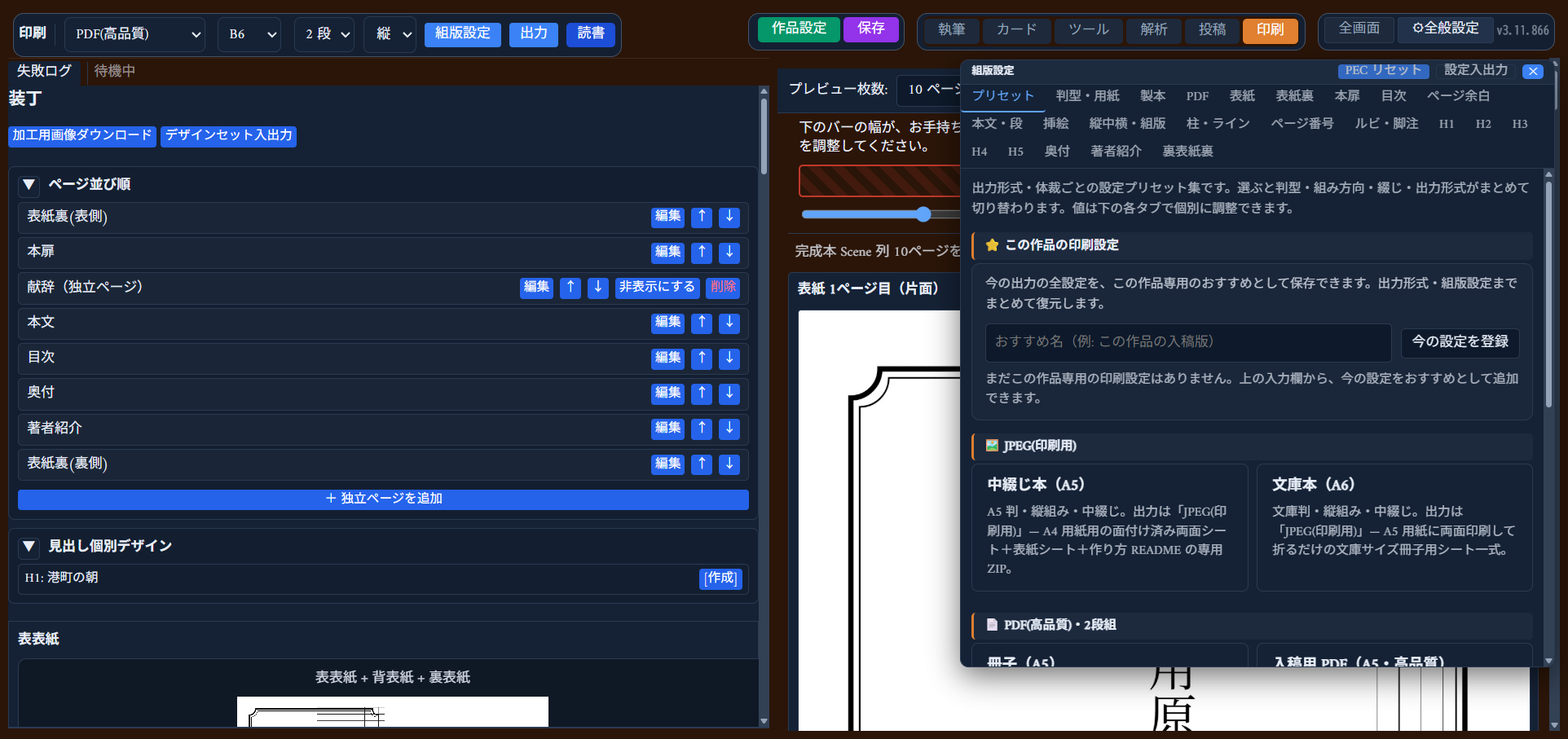Open the PDF(高品質) output format dropdown
Viewport: 1568px width, 739px height.
(x=135, y=34)
